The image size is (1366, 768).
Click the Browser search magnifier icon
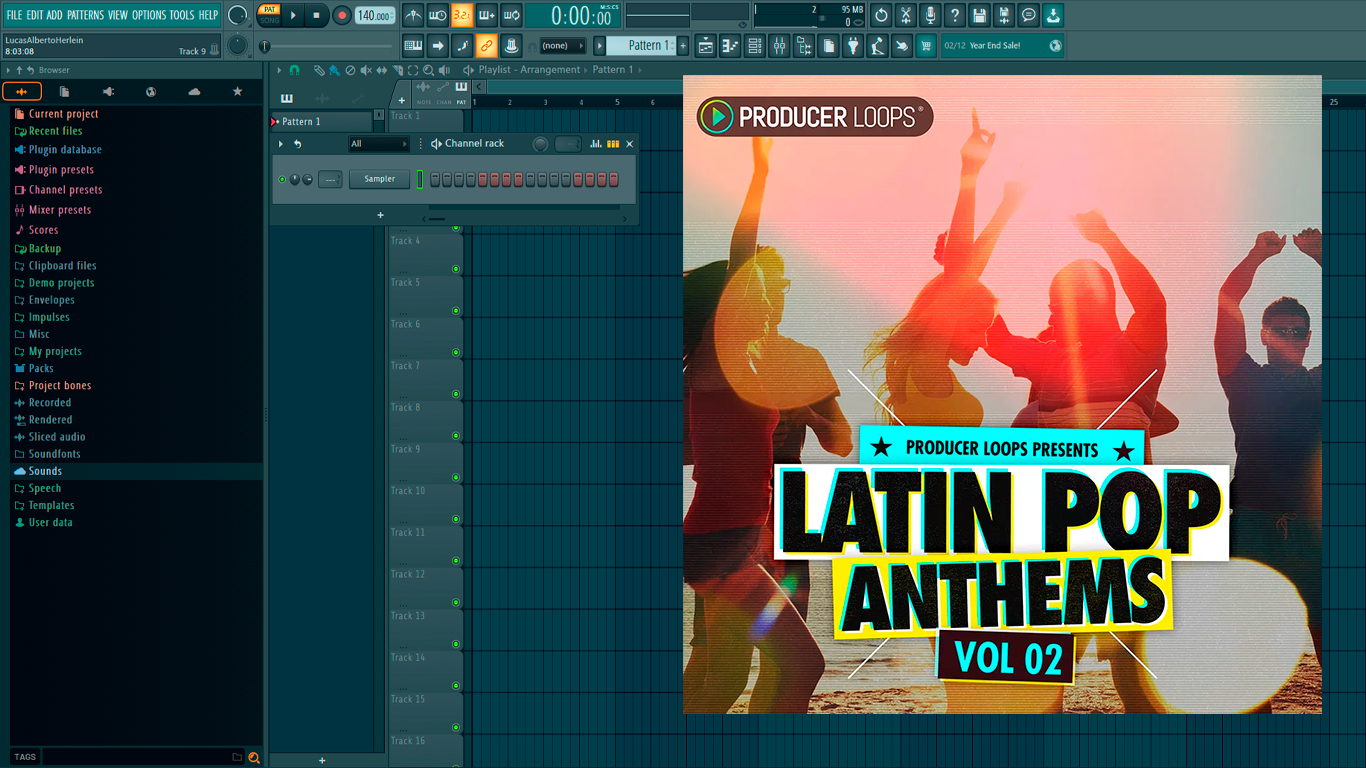click(x=254, y=757)
